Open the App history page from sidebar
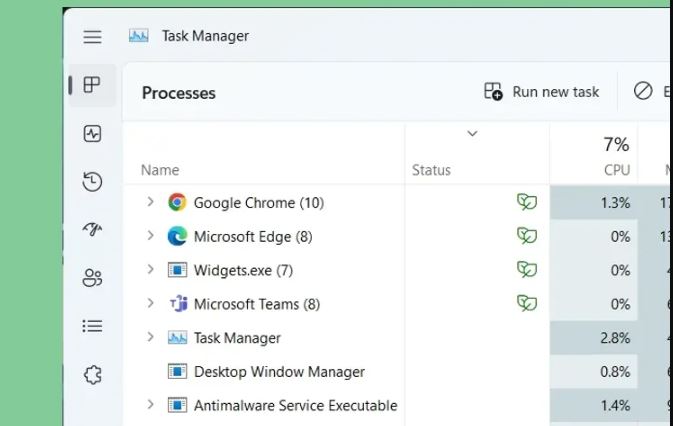673x426 pixels. pos(92,181)
